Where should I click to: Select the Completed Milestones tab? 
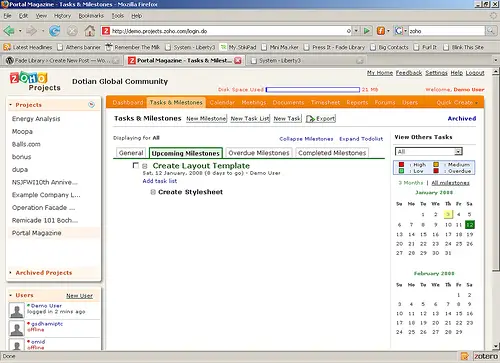[x=332, y=153]
